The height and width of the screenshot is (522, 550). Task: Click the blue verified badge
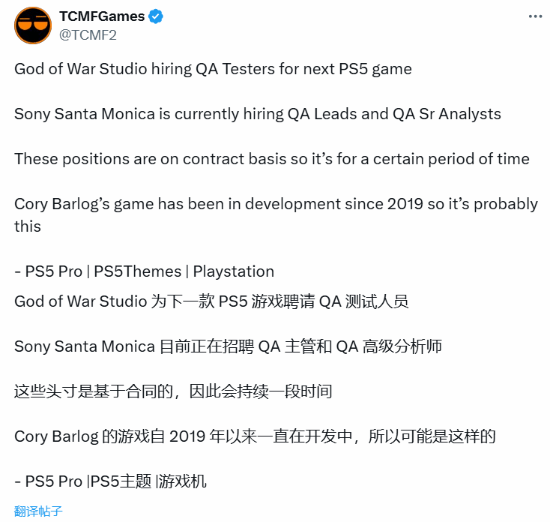click(155, 16)
